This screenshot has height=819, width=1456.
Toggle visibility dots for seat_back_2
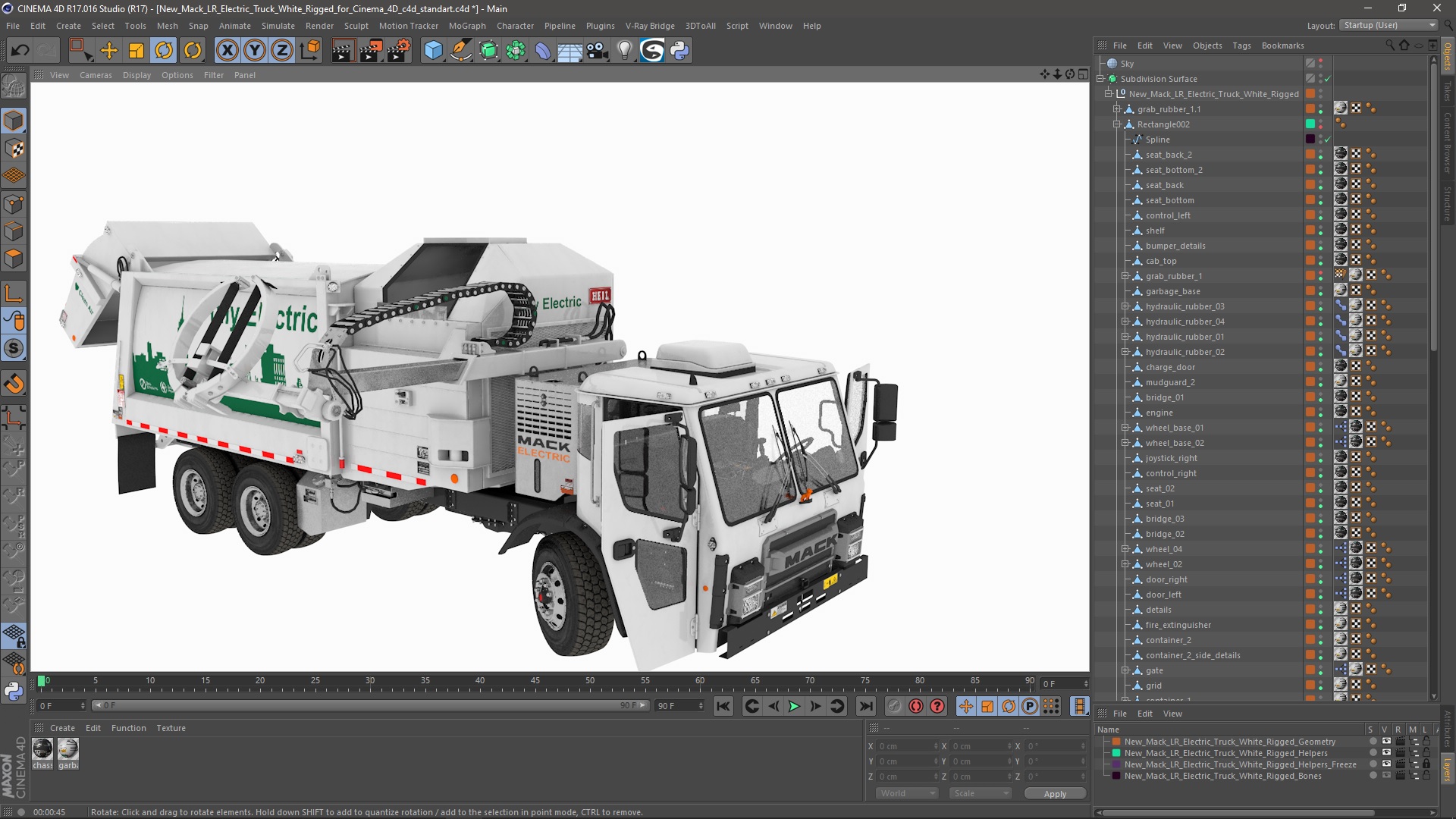1320,155
